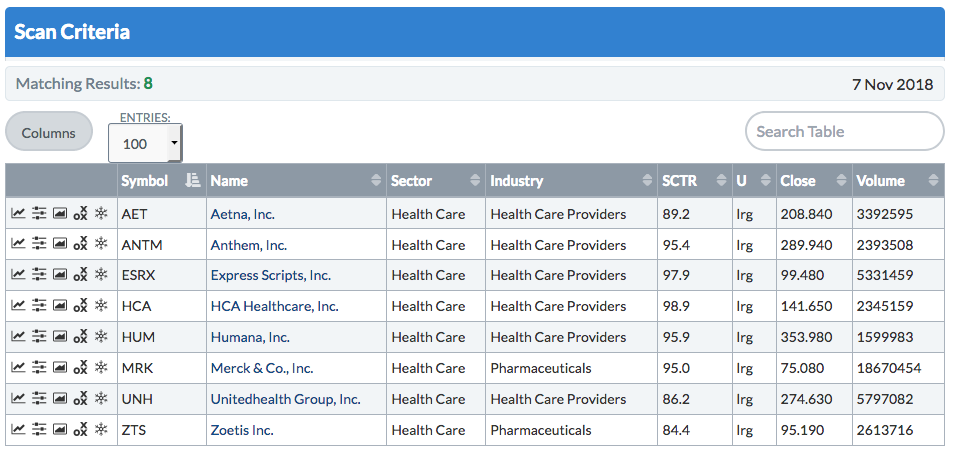The image size is (963, 458).
Task: Open the Humana, Inc. link
Action: pyautogui.click(x=250, y=338)
